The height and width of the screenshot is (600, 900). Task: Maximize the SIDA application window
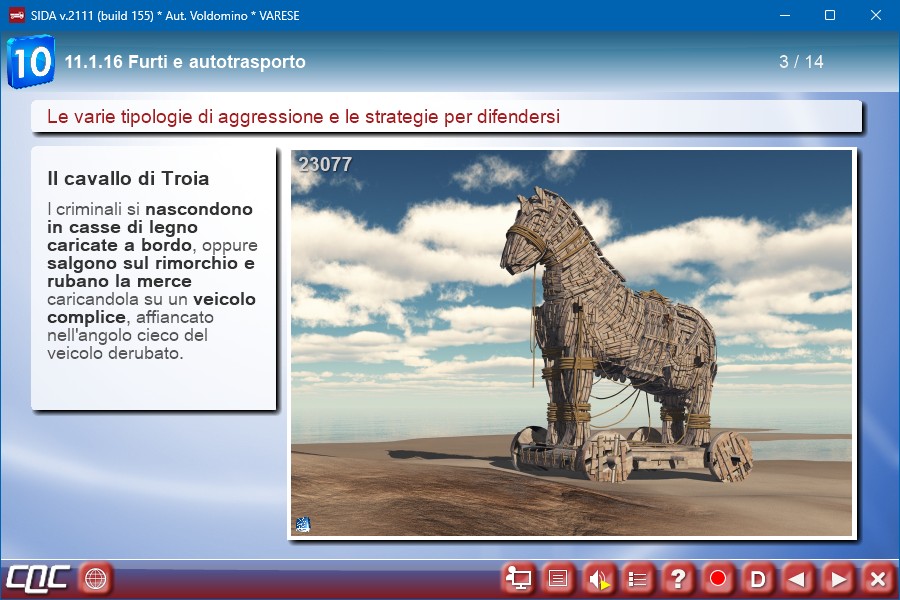pos(830,15)
